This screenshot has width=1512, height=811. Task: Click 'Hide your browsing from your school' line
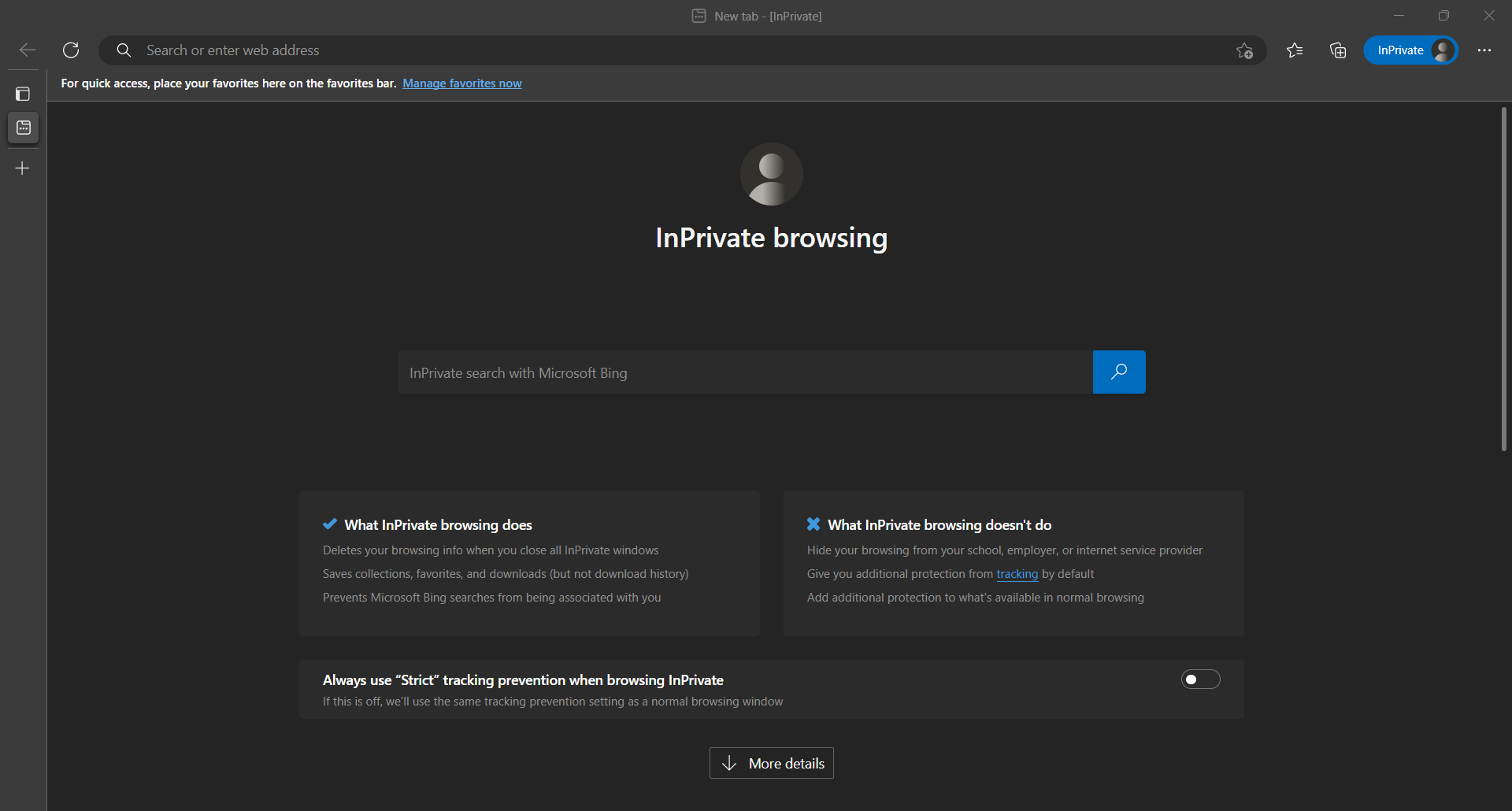click(x=1005, y=550)
